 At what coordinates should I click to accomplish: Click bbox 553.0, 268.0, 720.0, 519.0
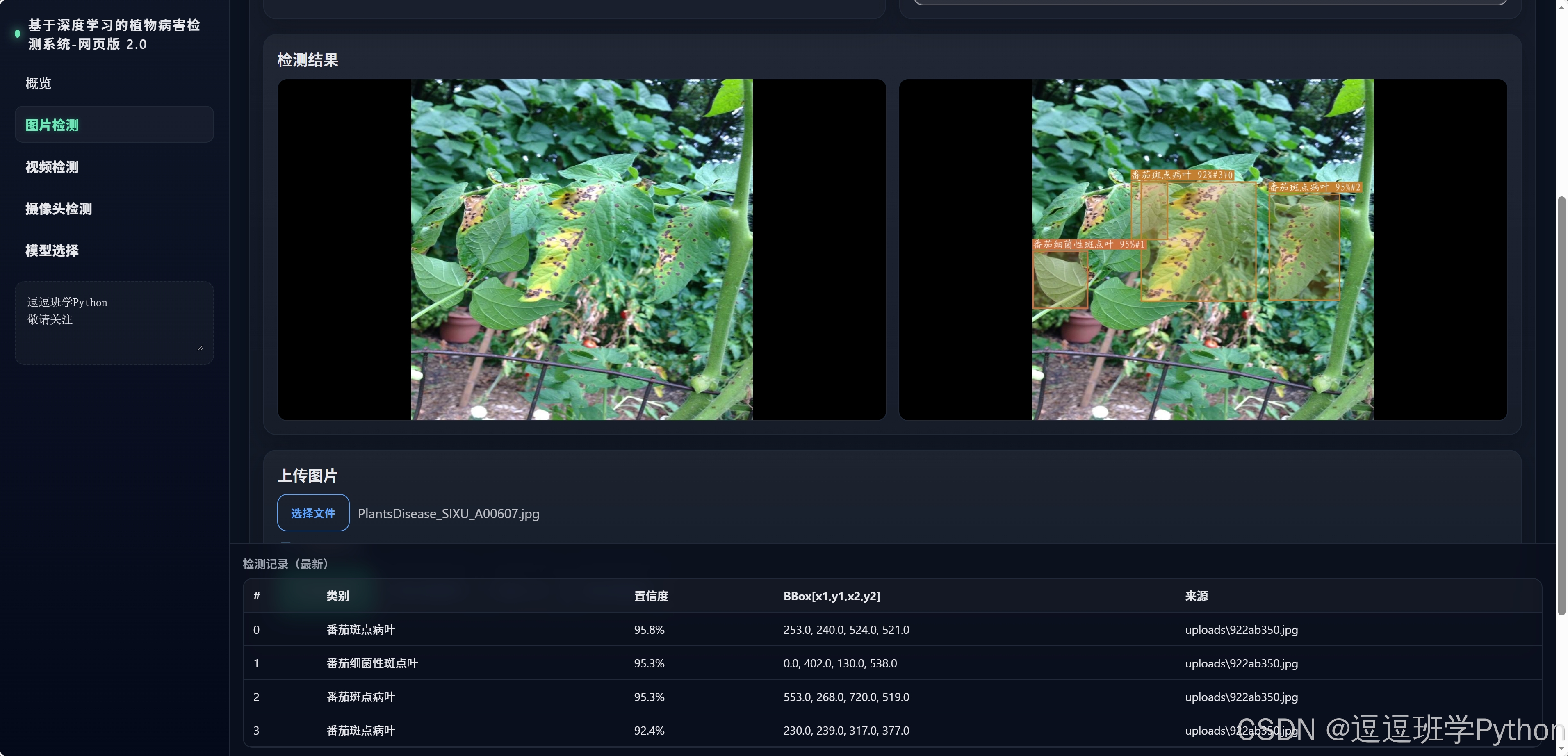846,696
